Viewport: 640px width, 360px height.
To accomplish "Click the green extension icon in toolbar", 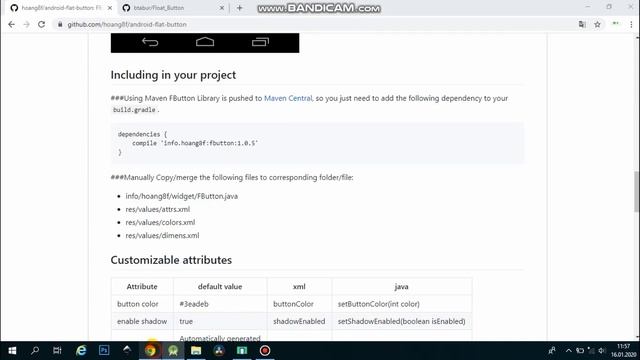I will pos(616,24).
